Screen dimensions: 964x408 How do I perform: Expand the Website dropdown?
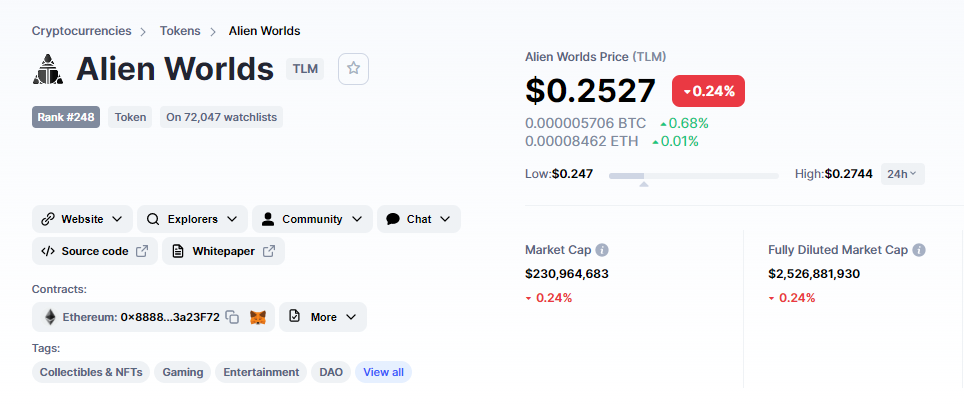click(x=82, y=219)
